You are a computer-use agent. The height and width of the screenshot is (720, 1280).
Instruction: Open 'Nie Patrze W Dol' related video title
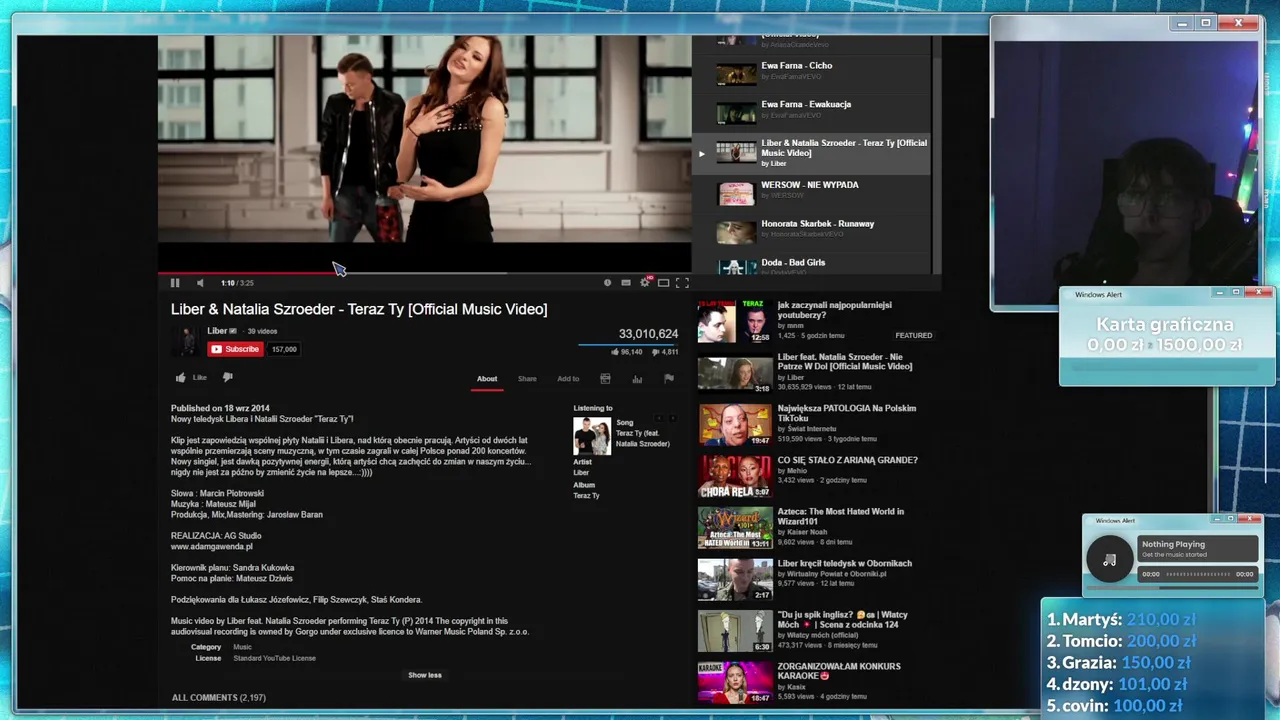845,361
